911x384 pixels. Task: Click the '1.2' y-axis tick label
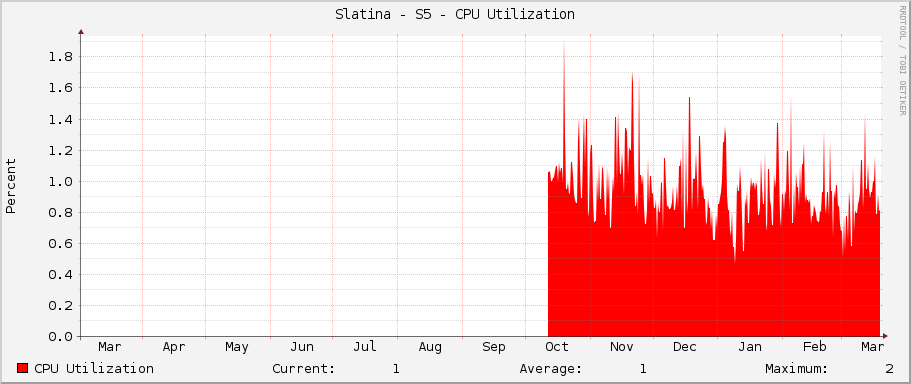pyautogui.click(x=60, y=150)
